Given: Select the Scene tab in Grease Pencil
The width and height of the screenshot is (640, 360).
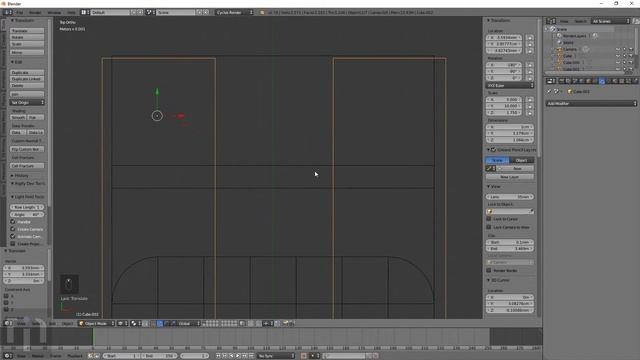Looking at the screenshot, I should (497, 160).
